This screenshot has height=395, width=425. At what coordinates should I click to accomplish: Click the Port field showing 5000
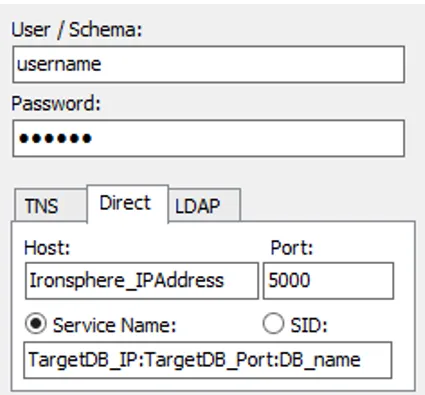(x=329, y=281)
